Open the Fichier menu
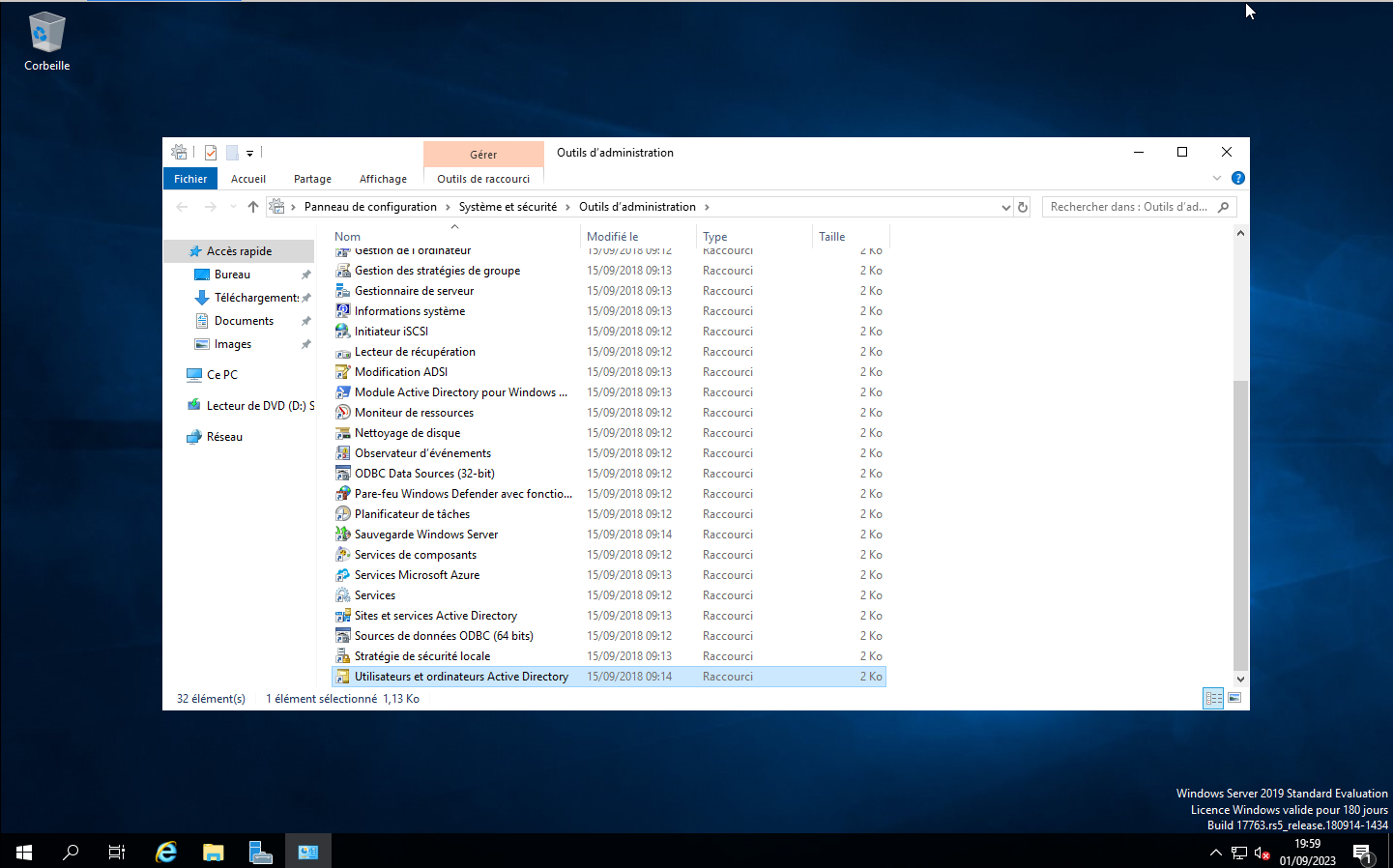1393x868 pixels. click(190, 179)
